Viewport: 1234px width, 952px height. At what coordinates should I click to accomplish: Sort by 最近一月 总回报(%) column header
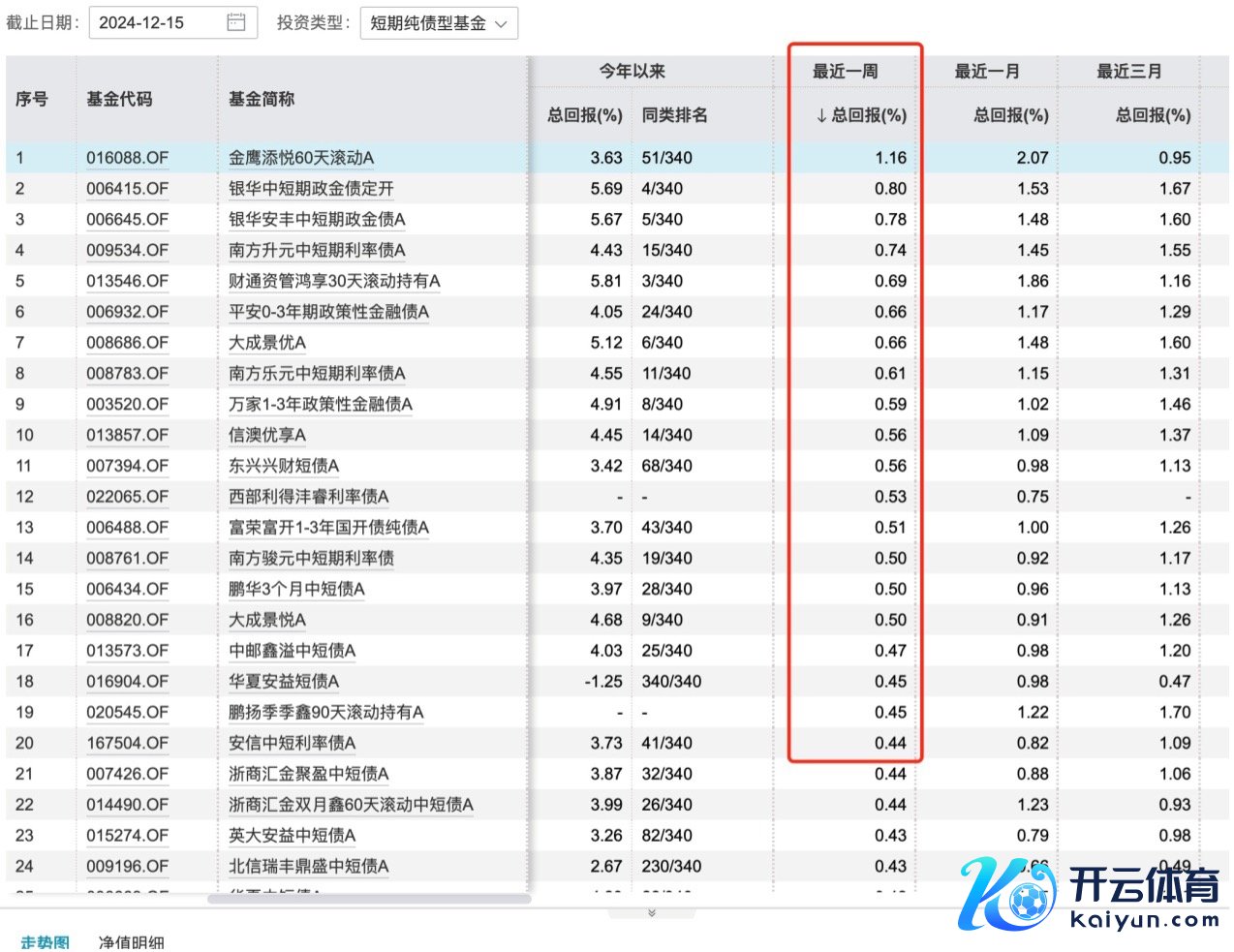pos(1010,115)
